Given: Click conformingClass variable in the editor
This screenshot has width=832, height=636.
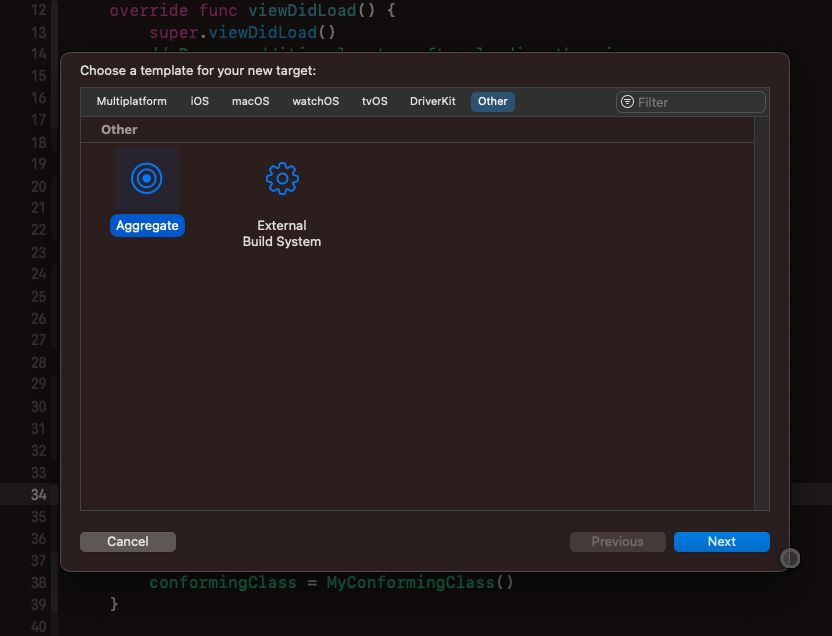Looking at the screenshot, I should tap(223, 582).
